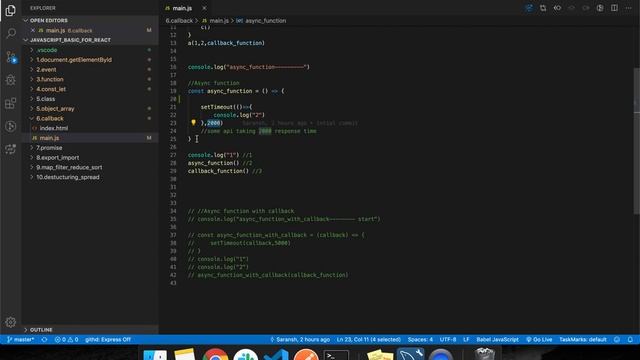Open the Explorer view in activity bar

pyautogui.click(x=11, y=10)
